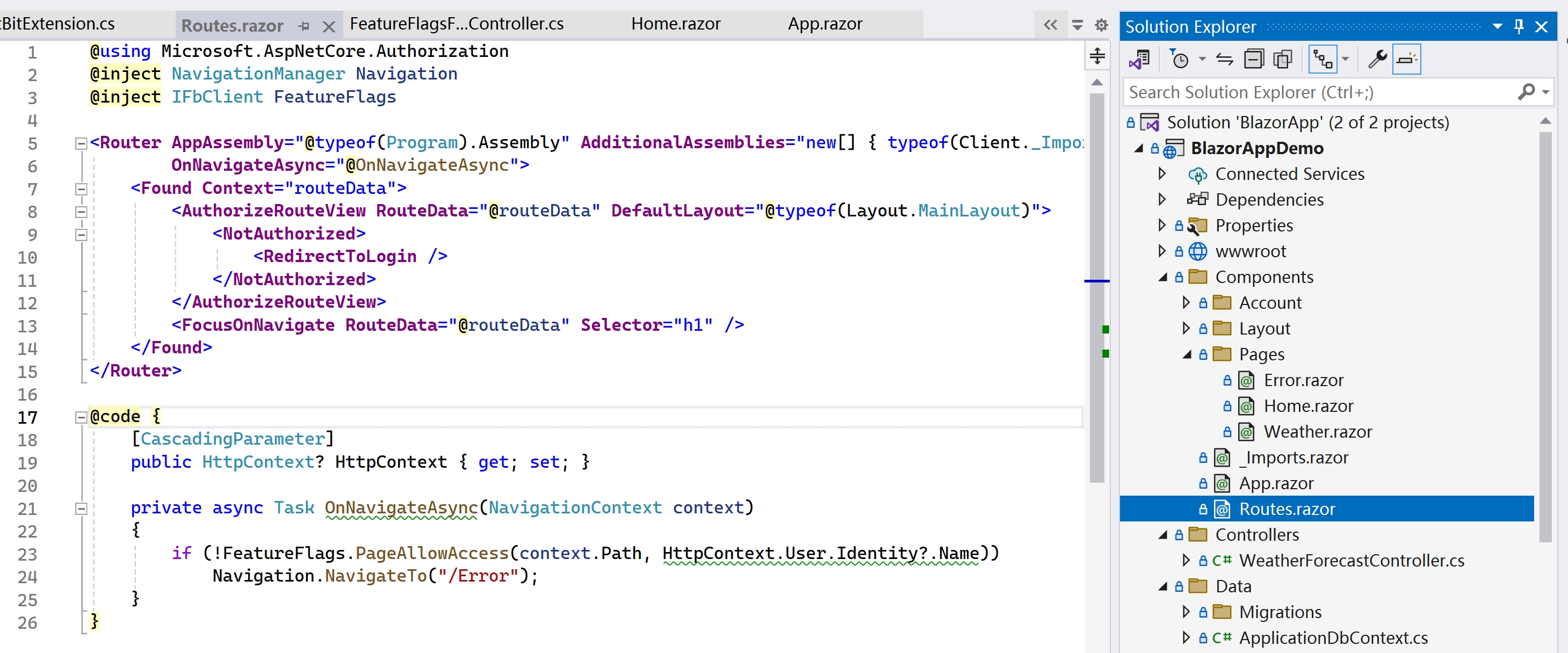Switch between solutions and folder views

1138,60
